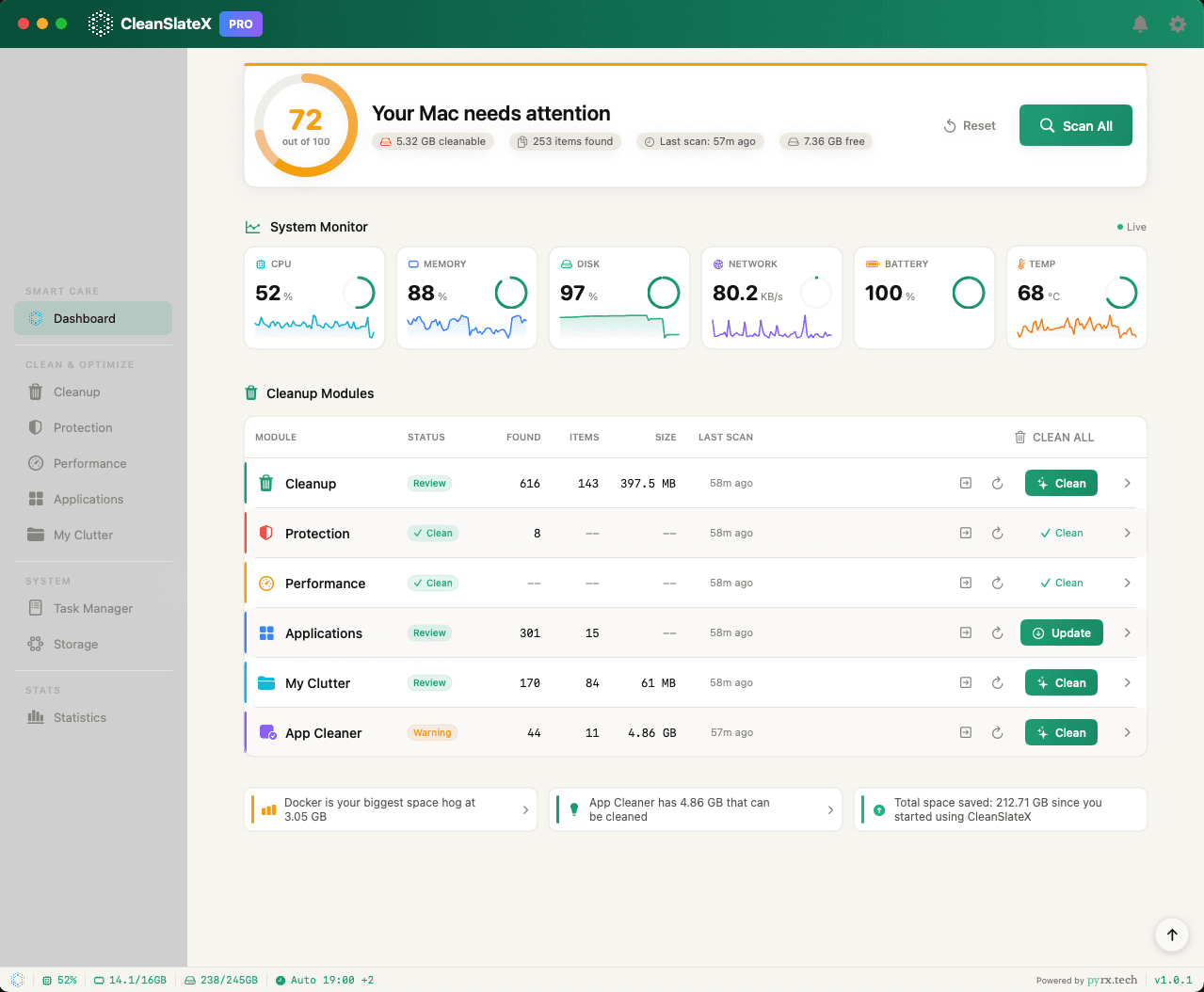Click open-module icon in Cleanup row
This screenshot has height=992, width=1204.
(x=966, y=483)
